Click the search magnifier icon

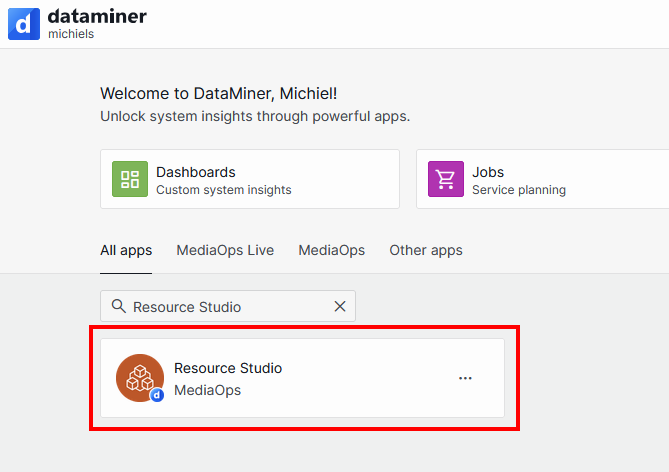[x=119, y=306]
